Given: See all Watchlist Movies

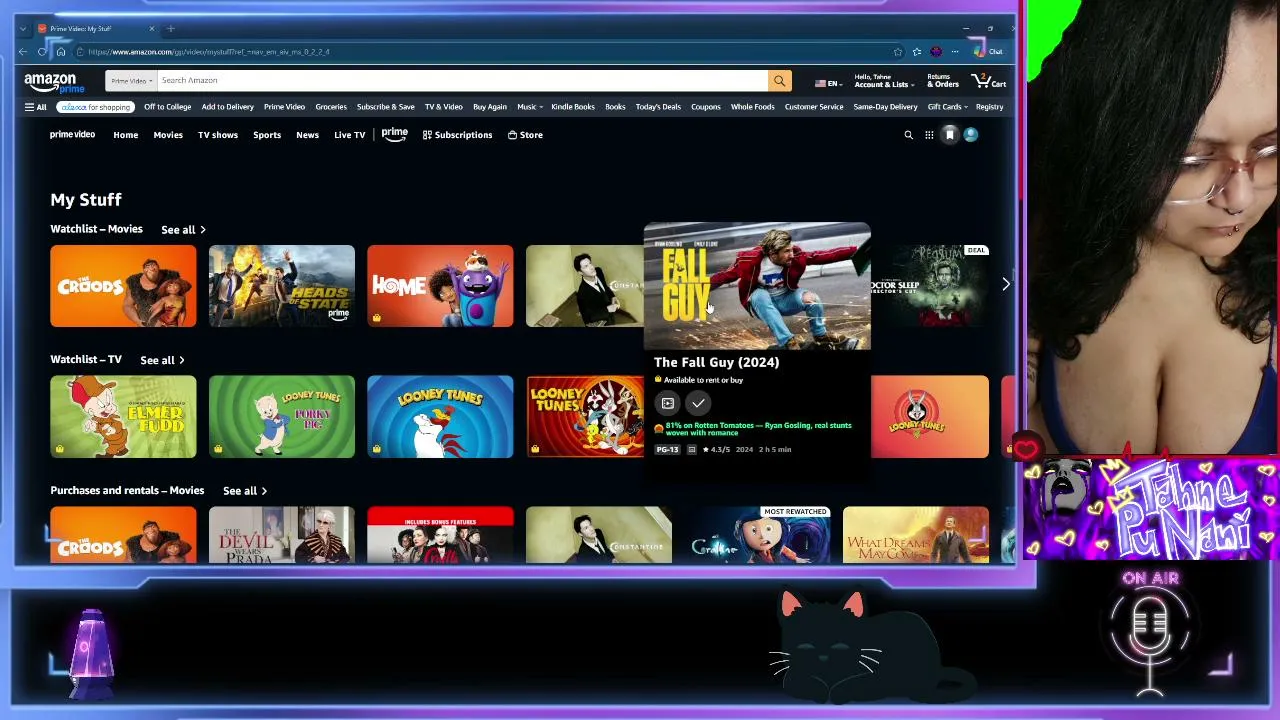Looking at the screenshot, I should point(183,230).
